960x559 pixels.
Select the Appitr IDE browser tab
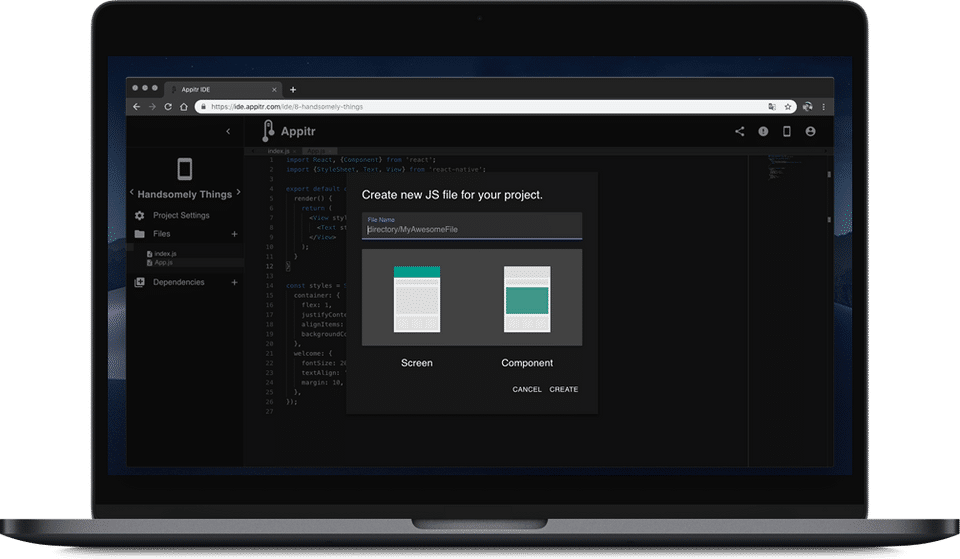223,89
